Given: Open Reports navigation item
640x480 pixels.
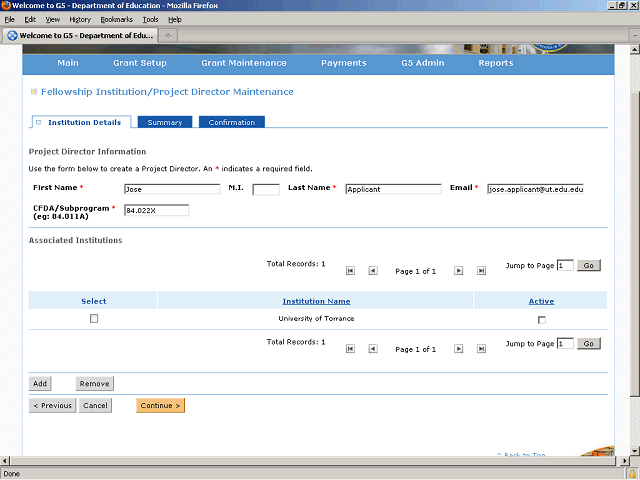Looking at the screenshot, I should pos(496,63).
